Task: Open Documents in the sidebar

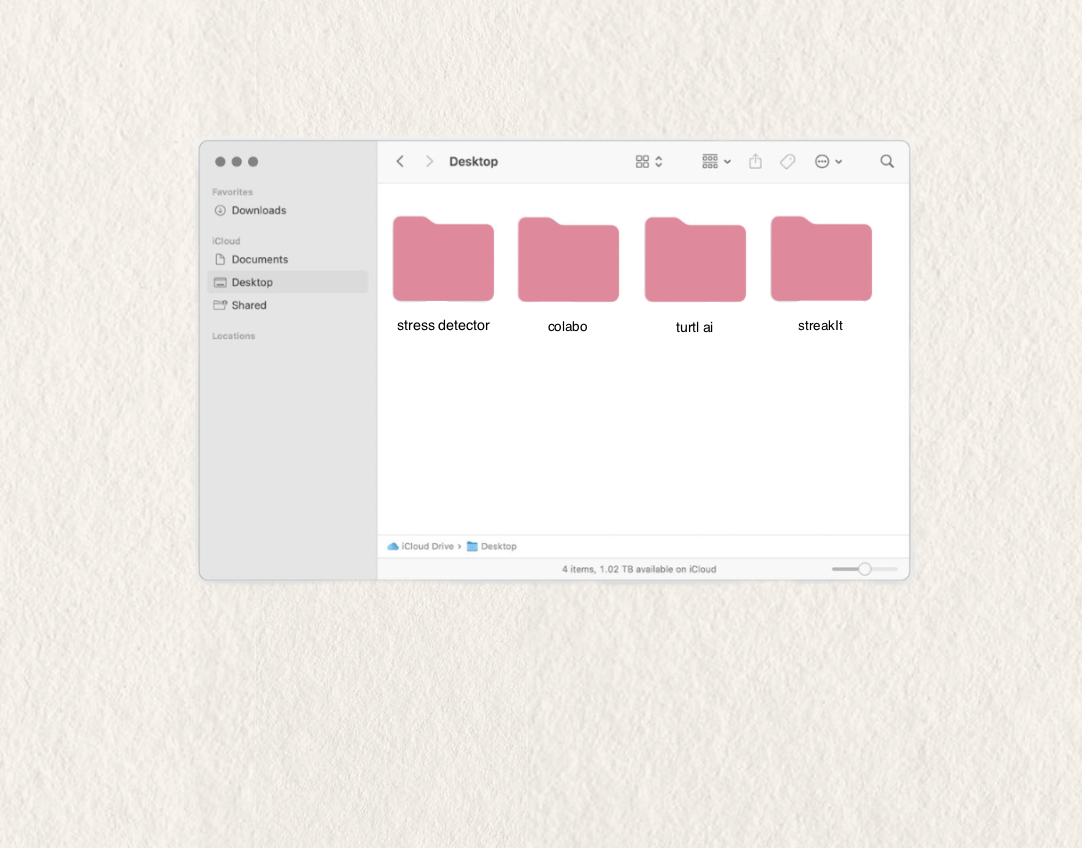Action: tap(259, 260)
